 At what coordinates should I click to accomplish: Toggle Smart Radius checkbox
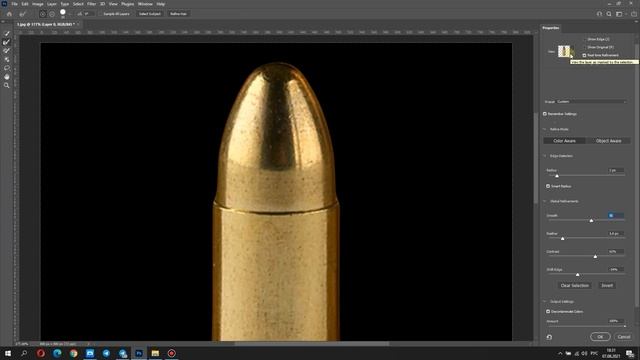tap(548, 186)
